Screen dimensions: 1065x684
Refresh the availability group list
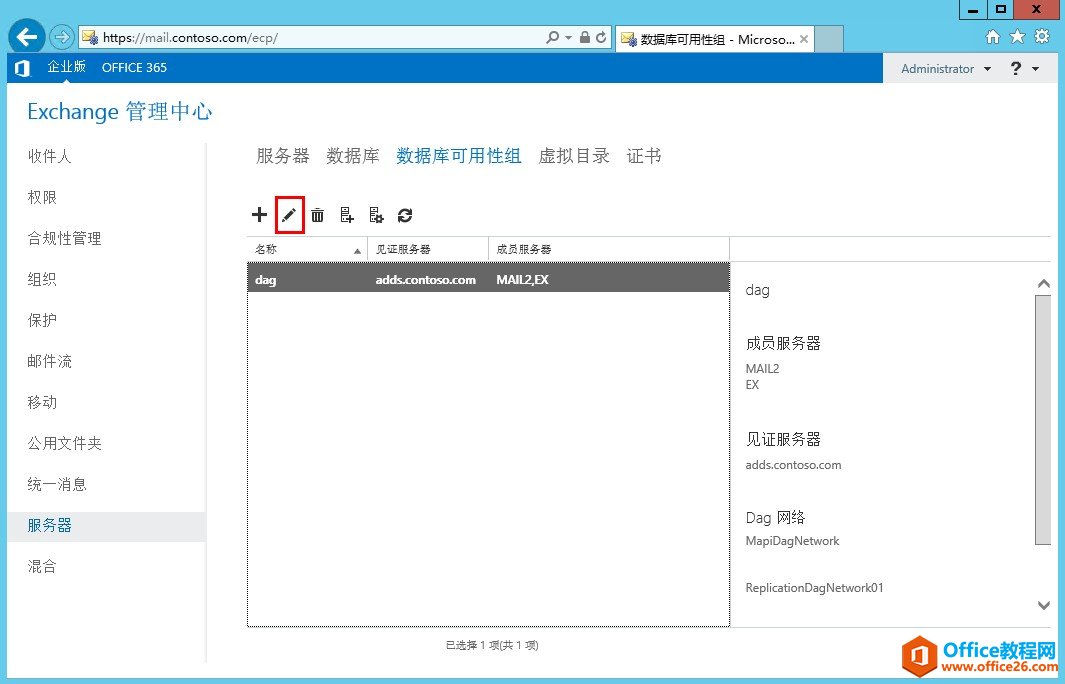405,214
